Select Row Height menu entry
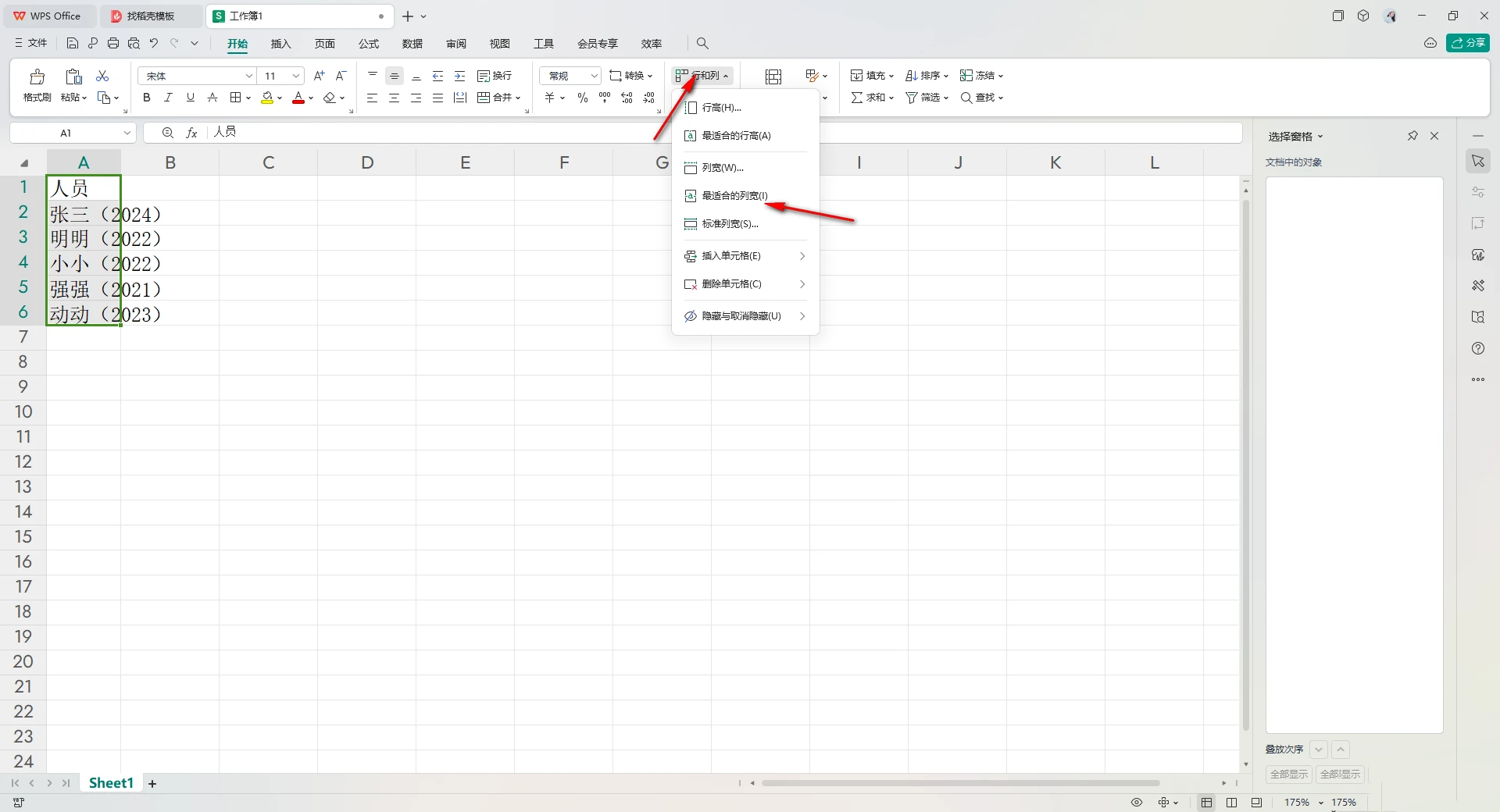 (x=745, y=108)
